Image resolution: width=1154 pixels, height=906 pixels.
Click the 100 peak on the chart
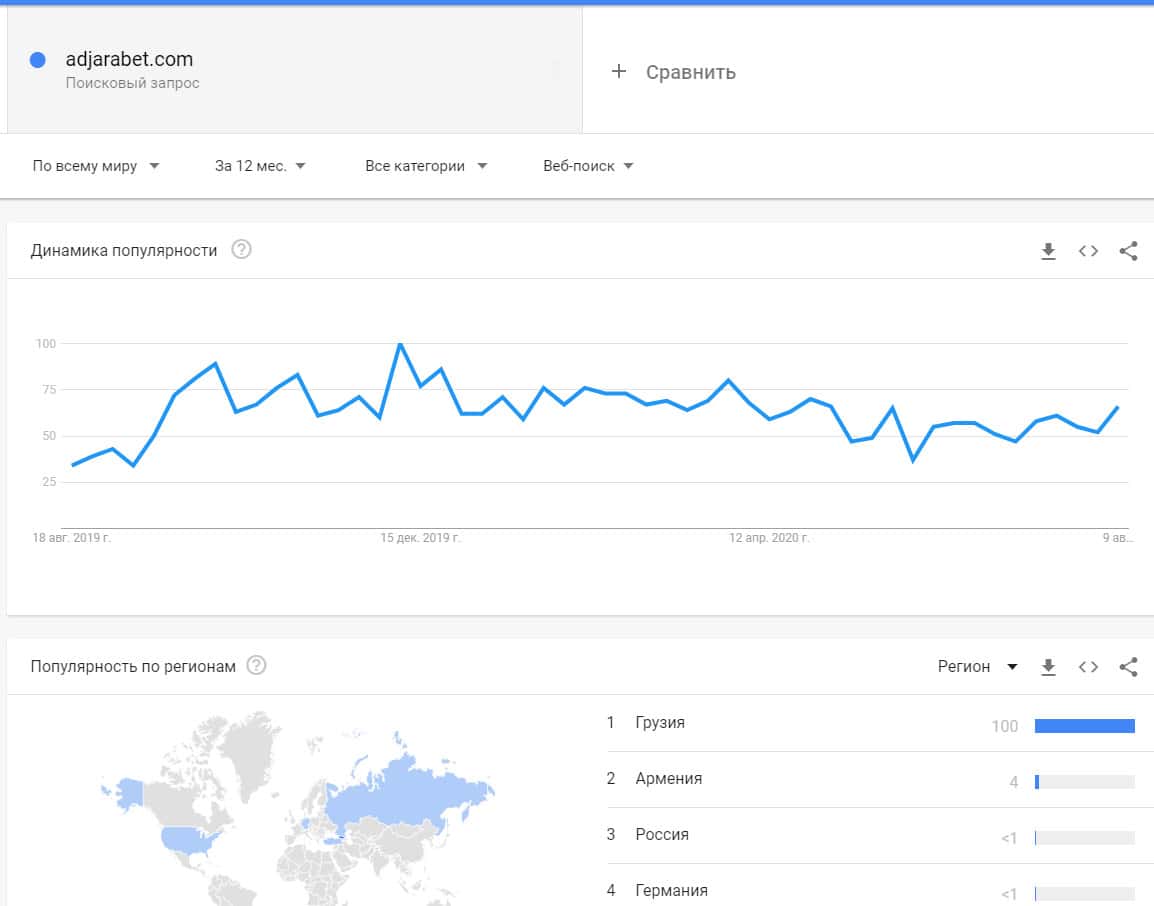point(400,344)
